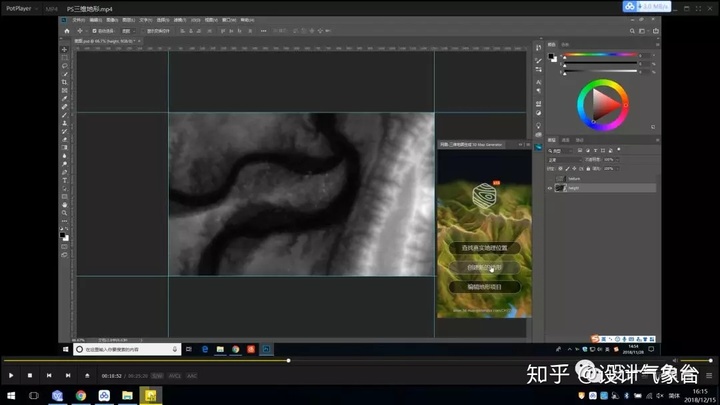The width and height of the screenshot is (720, 405).
Task: Filter layers by pixel layer icon
Action: click(x=580, y=151)
